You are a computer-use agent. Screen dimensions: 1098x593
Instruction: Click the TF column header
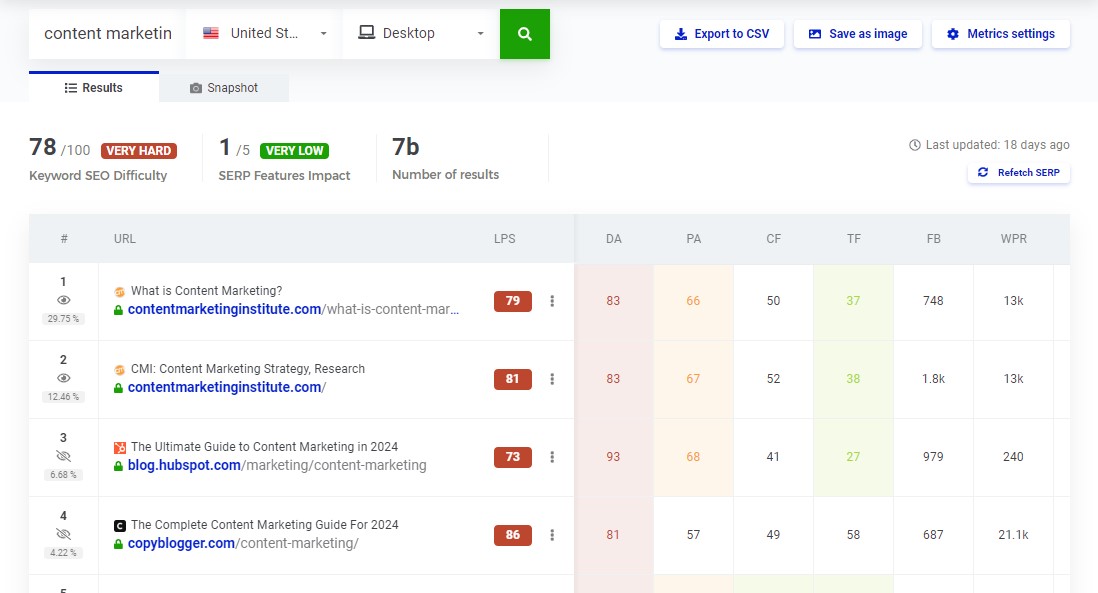tap(854, 239)
